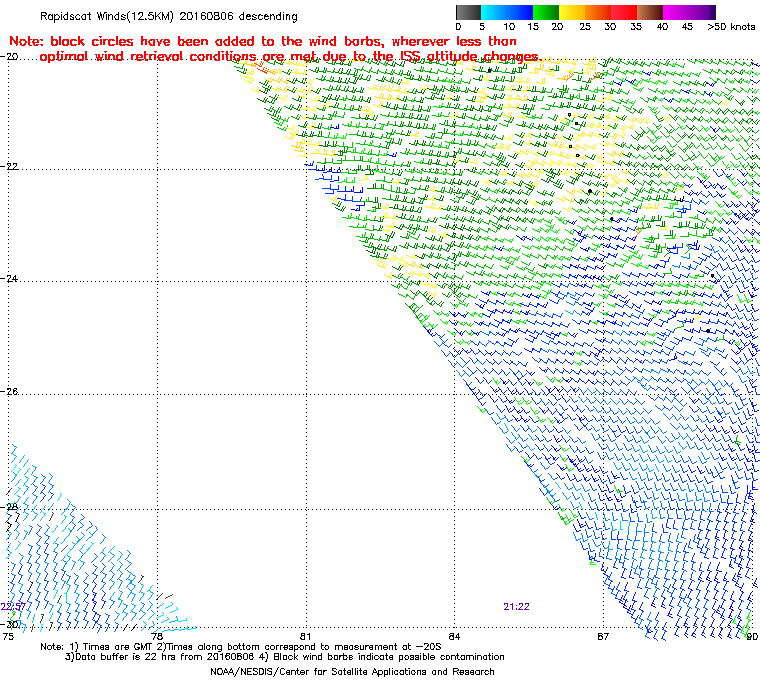This screenshot has width=760, height=688.
Task: Click the '-24' latitude axis label
Action: (x=9, y=279)
